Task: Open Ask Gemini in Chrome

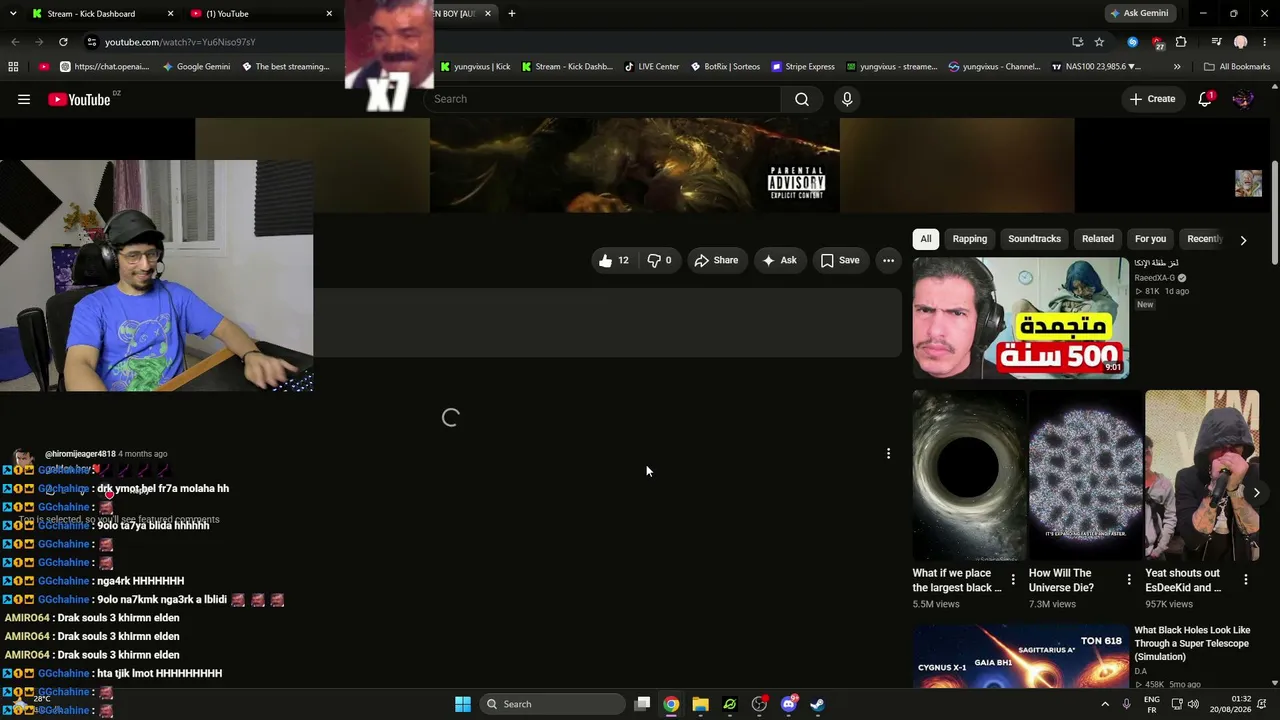Action: tap(1139, 14)
